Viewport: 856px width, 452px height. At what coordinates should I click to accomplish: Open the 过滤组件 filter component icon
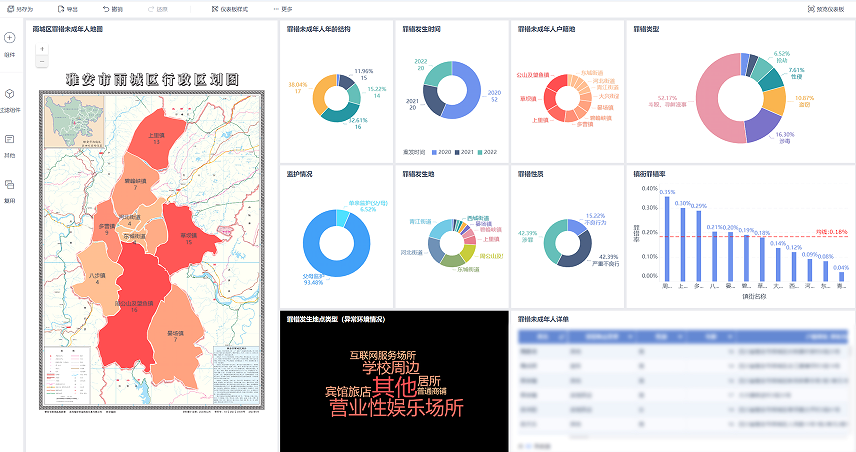(x=9, y=94)
